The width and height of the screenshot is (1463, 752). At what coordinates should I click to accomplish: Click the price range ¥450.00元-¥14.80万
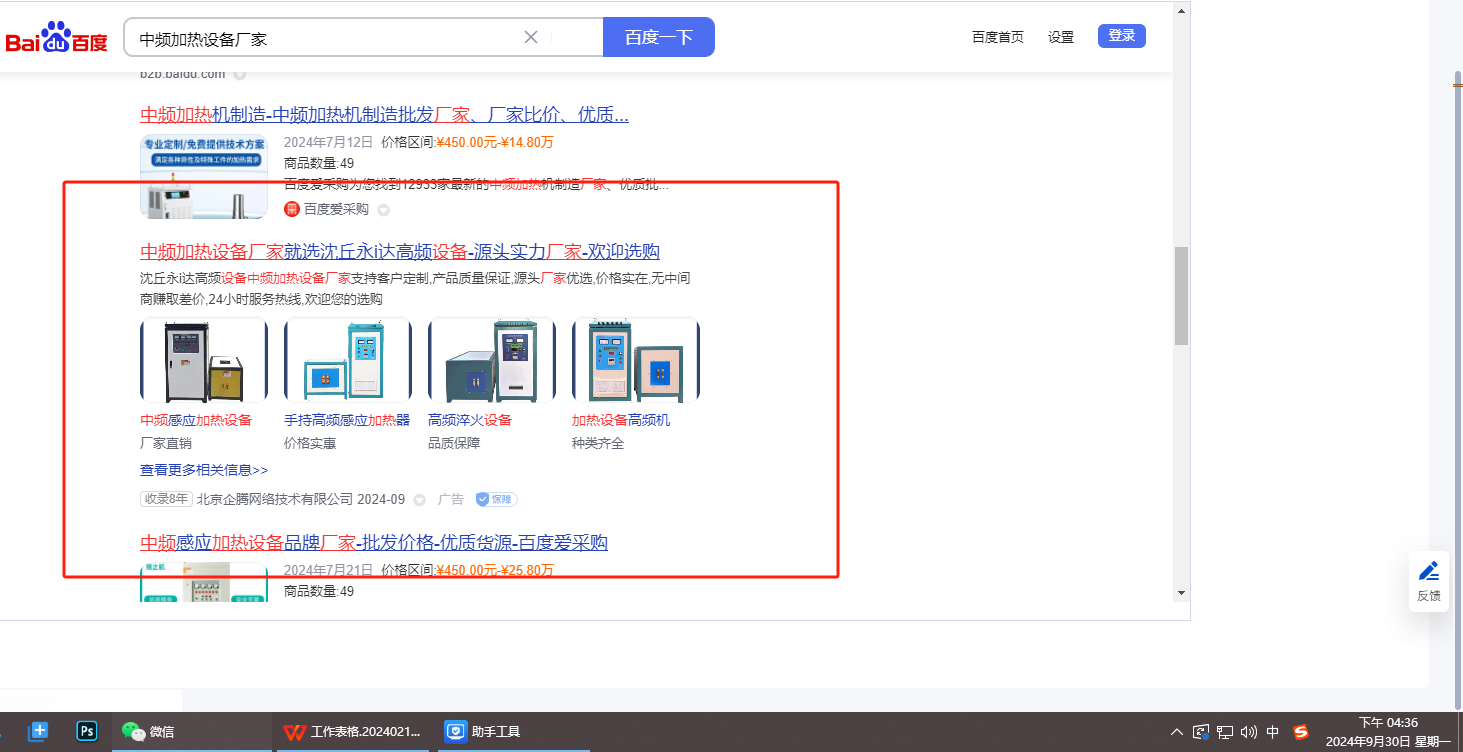(x=495, y=142)
